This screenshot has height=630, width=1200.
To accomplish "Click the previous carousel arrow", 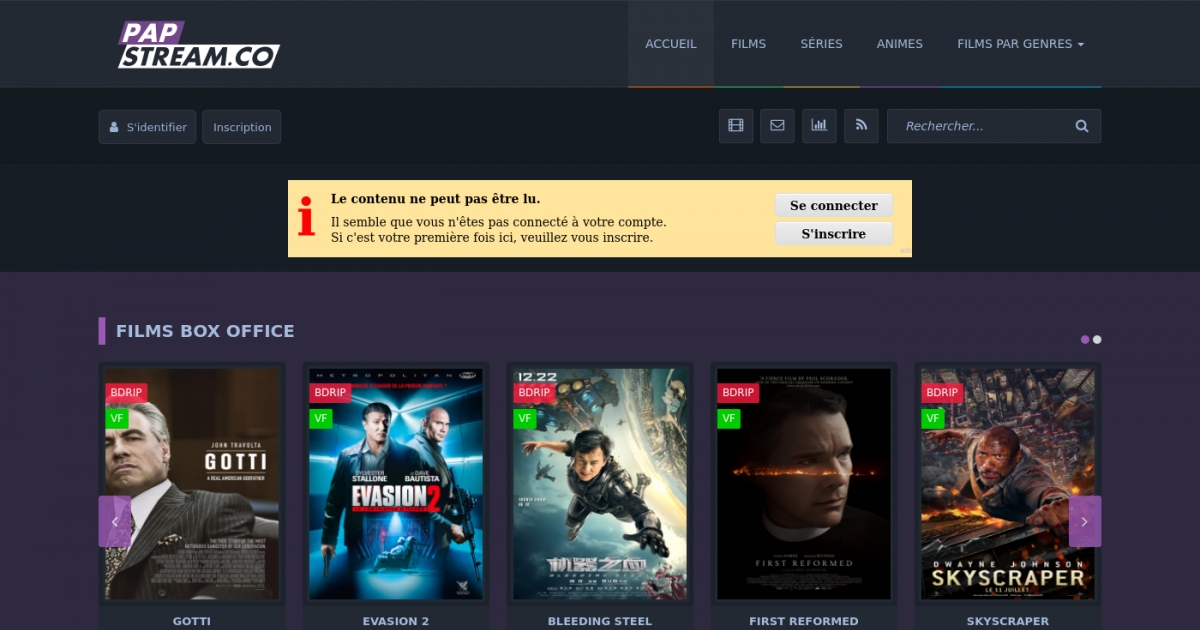I will point(115,522).
